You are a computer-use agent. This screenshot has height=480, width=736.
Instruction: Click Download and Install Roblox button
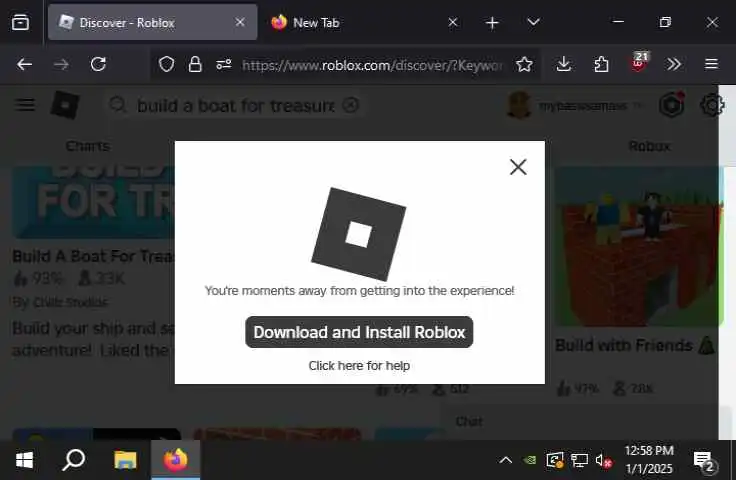coord(359,332)
